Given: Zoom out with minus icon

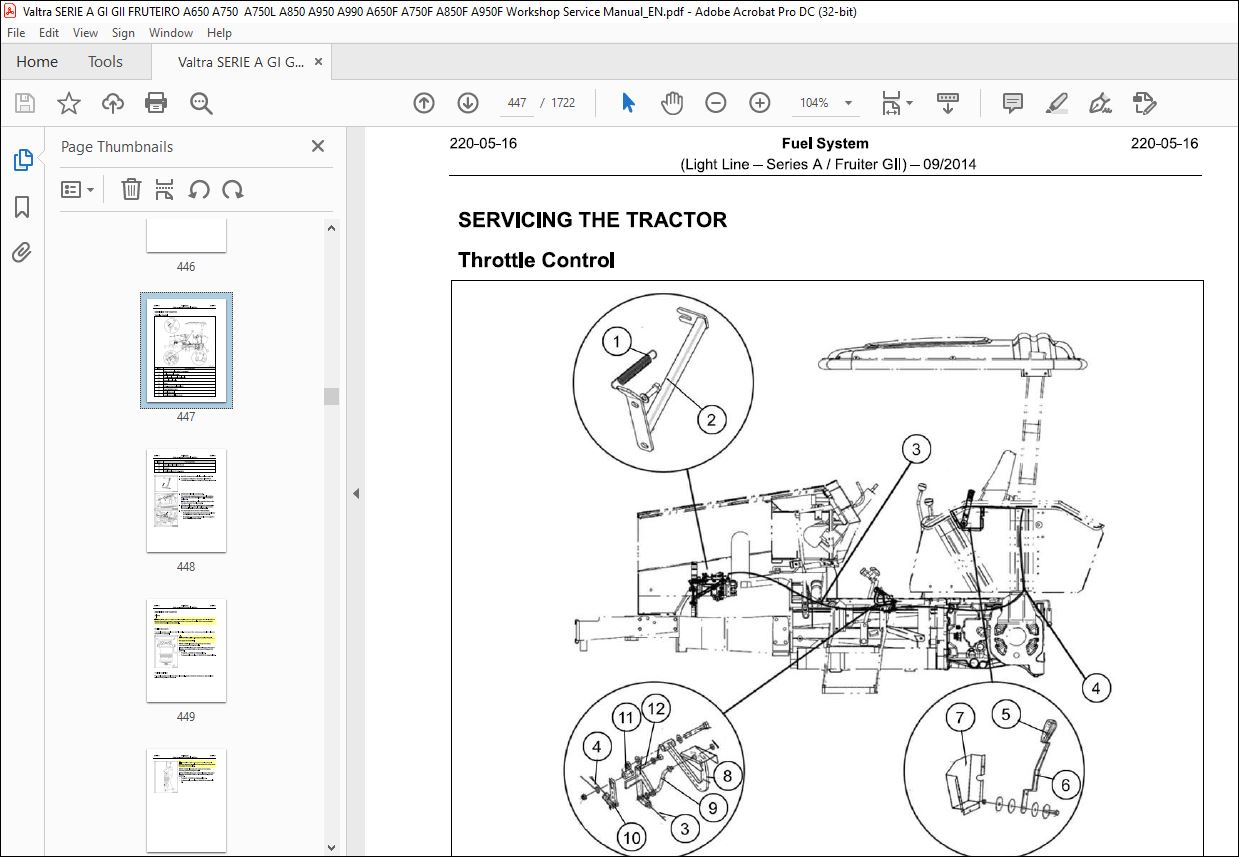Looking at the screenshot, I should point(716,103).
